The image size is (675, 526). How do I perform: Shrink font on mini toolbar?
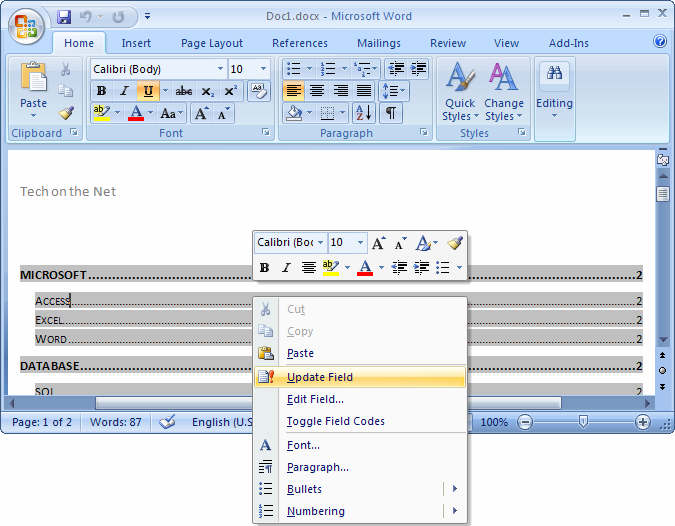pos(400,243)
